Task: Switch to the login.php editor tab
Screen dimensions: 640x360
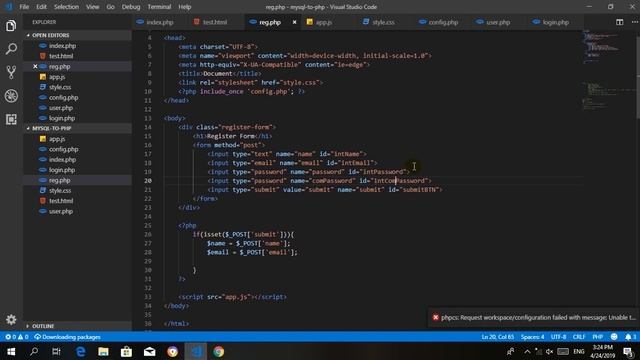Action: point(555,22)
